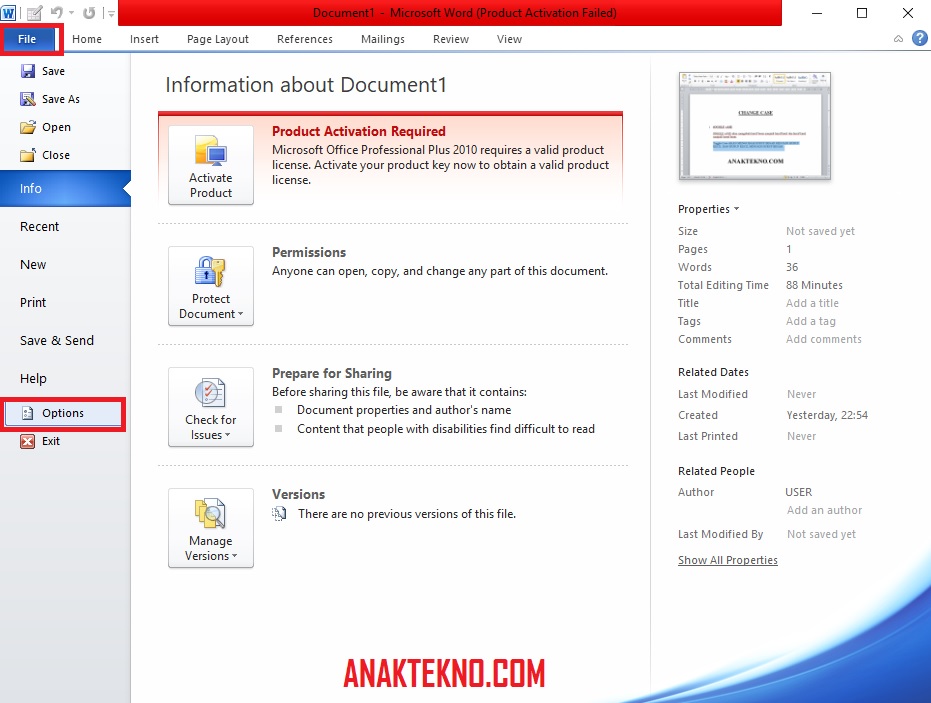Click the Open folder icon
Viewport: 931px width, 703px height.
click(27, 127)
